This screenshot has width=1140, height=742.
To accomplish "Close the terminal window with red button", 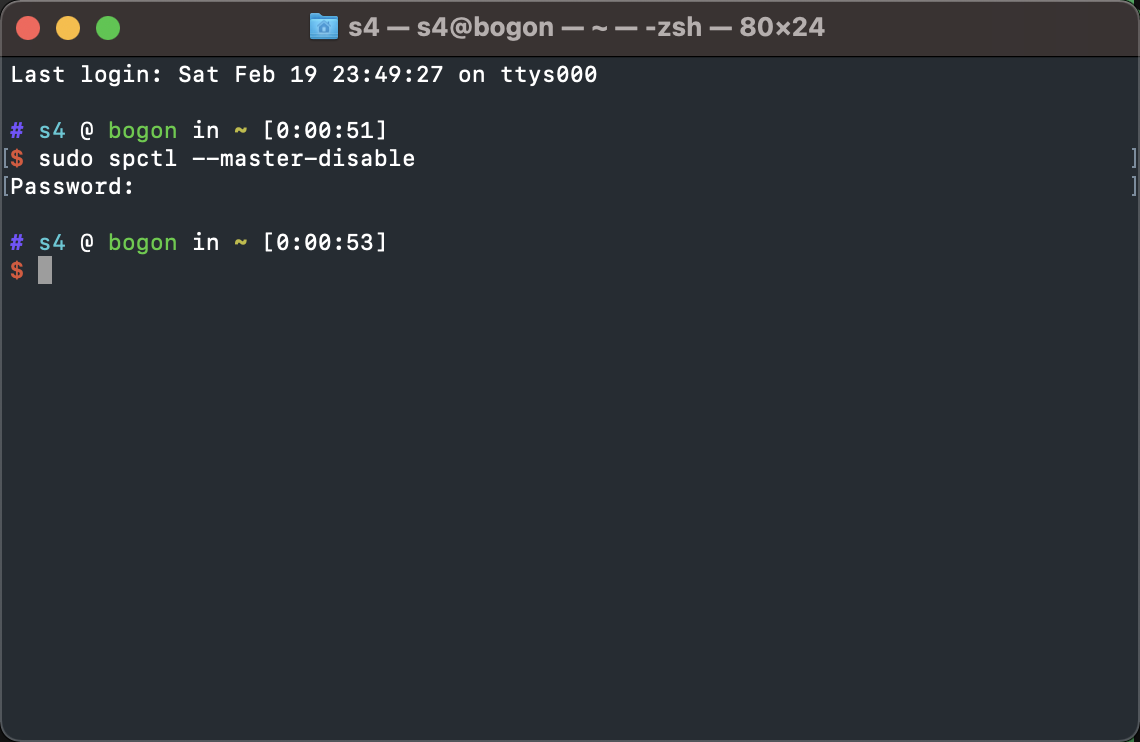I will coord(28,28).
